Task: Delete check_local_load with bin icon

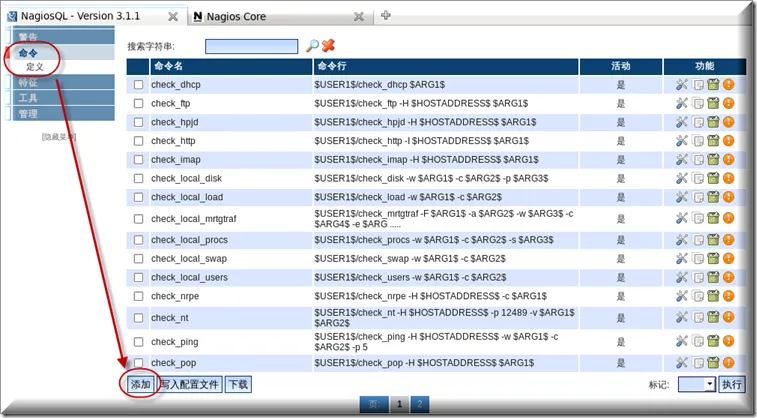Action: click(x=713, y=197)
